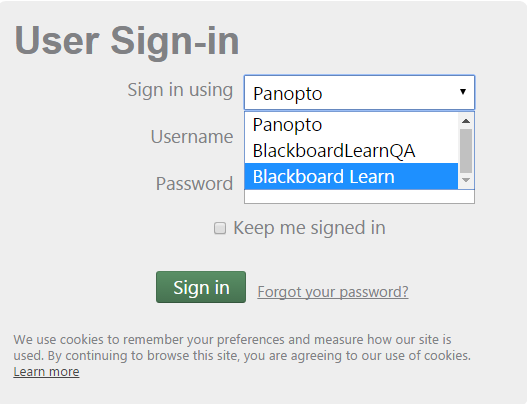The height and width of the screenshot is (404, 527).
Task: Click the list scrollbar down arrow
Action: pos(466,180)
